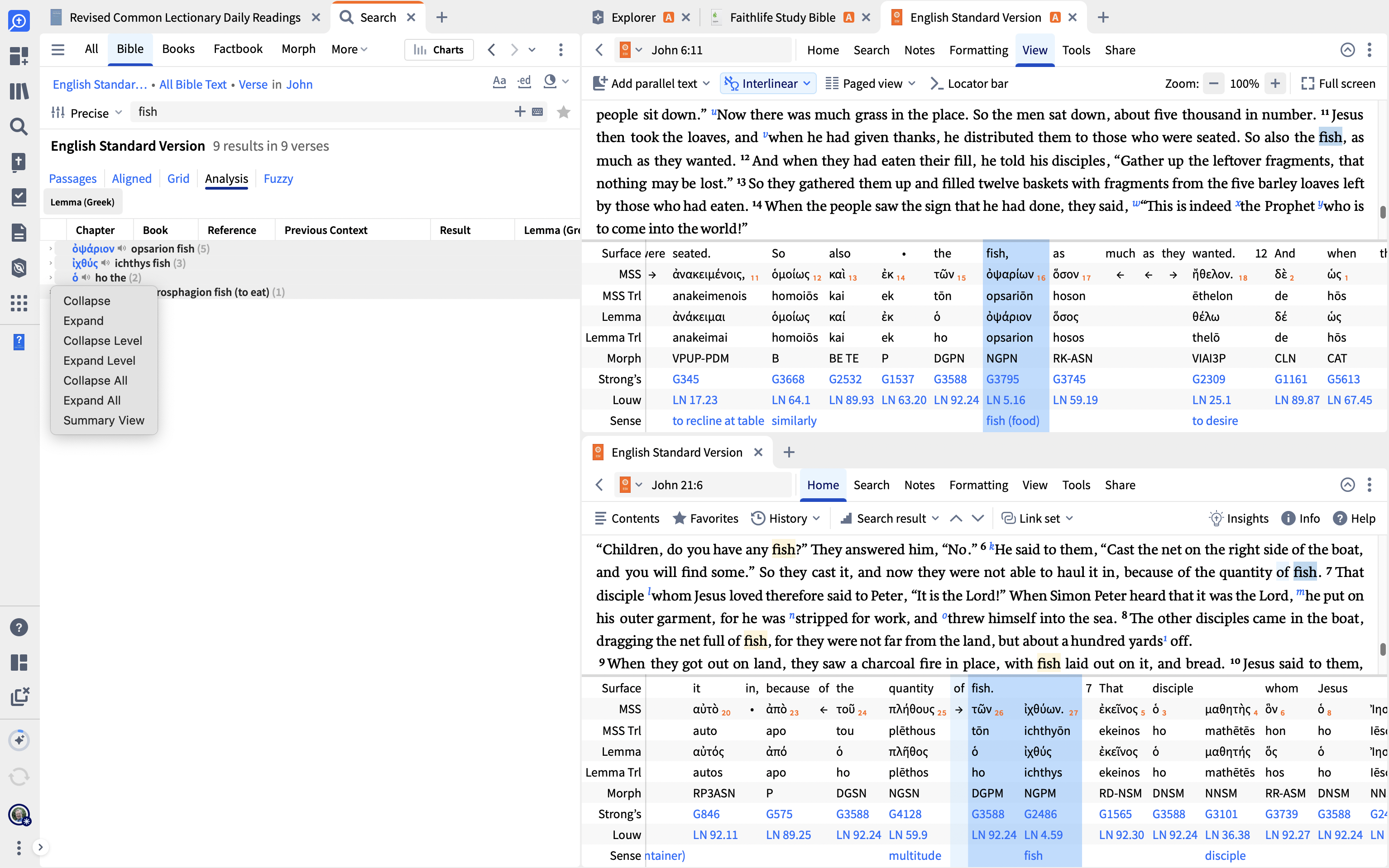Image resolution: width=1389 pixels, height=868 pixels.
Task: Choose Expand All from context menu
Action: [x=92, y=401]
